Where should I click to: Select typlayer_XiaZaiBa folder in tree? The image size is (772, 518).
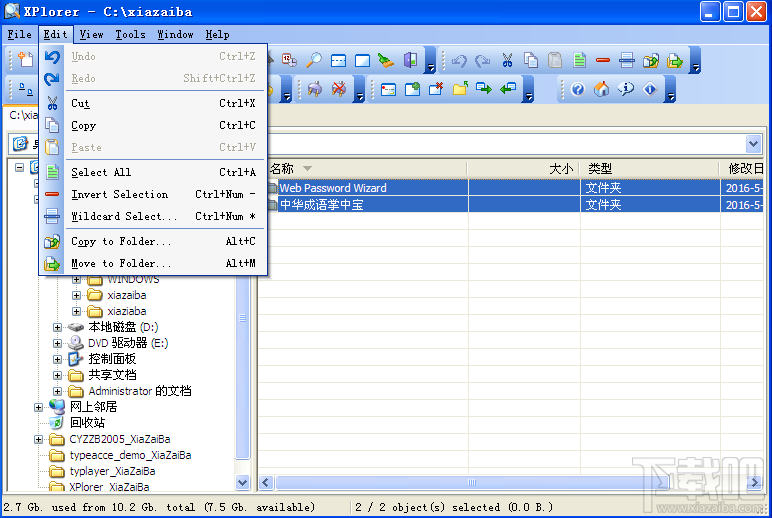[x=112, y=471]
